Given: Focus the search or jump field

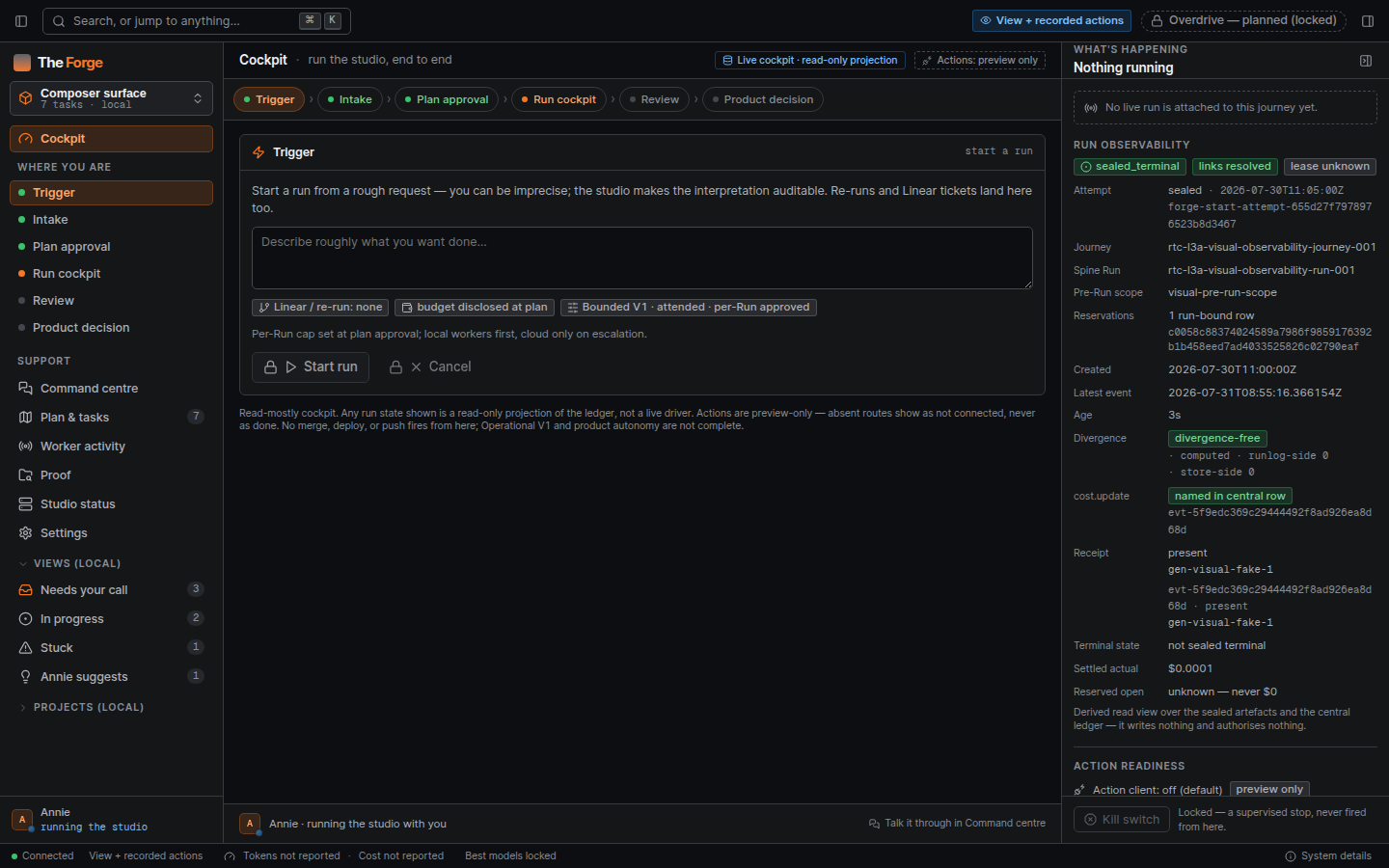Looking at the screenshot, I should click(x=196, y=20).
